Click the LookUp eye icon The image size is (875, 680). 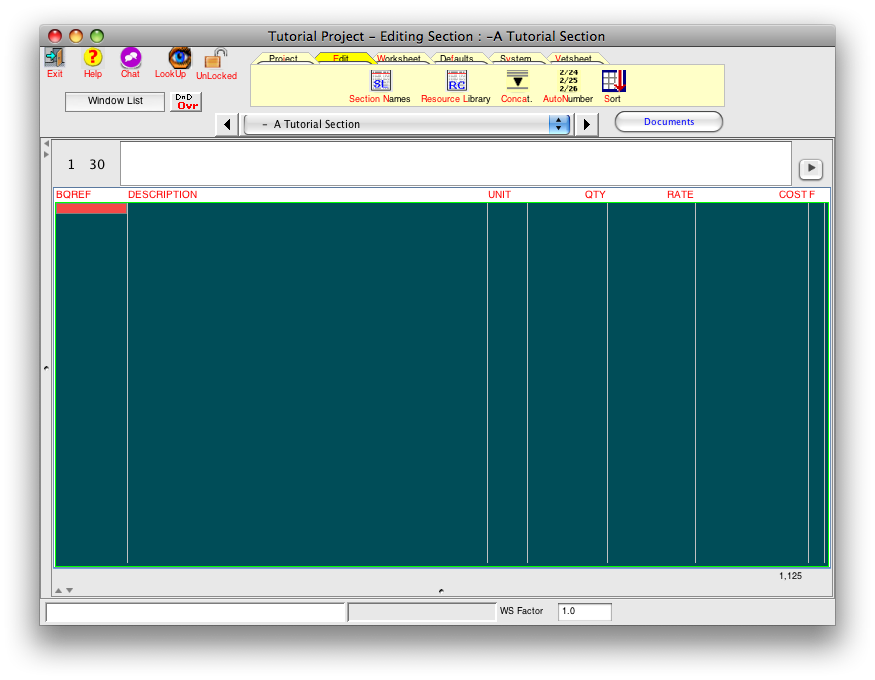click(x=180, y=57)
